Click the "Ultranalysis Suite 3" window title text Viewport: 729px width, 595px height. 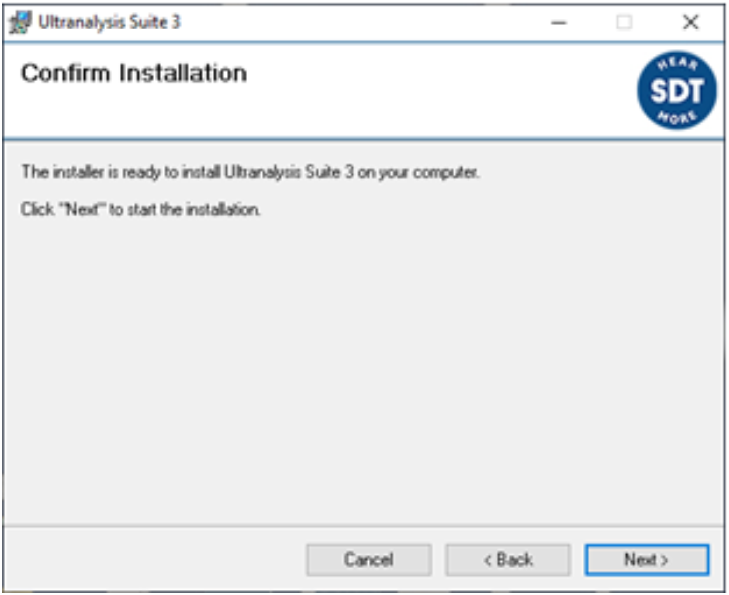(109, 22)
